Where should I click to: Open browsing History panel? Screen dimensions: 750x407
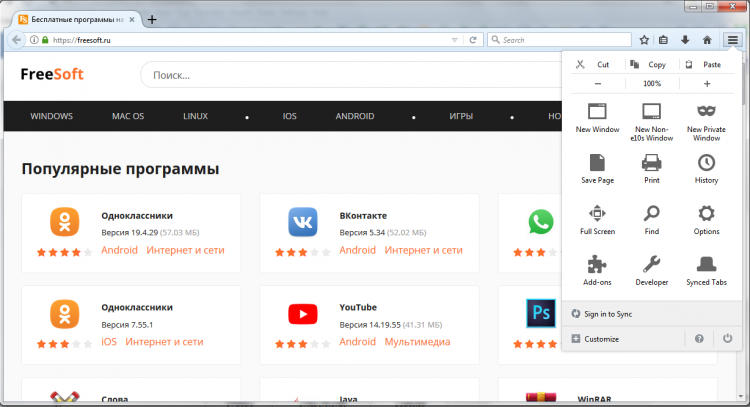(706, 162)
